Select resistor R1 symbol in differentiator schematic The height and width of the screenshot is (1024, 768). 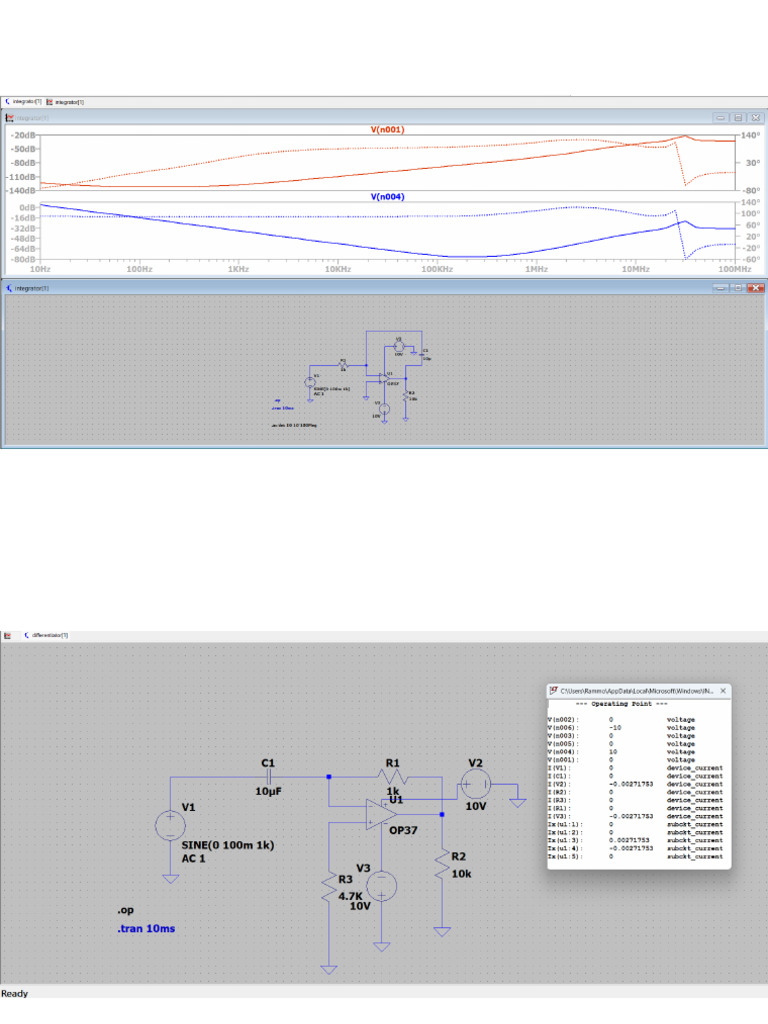click(392, 776)
